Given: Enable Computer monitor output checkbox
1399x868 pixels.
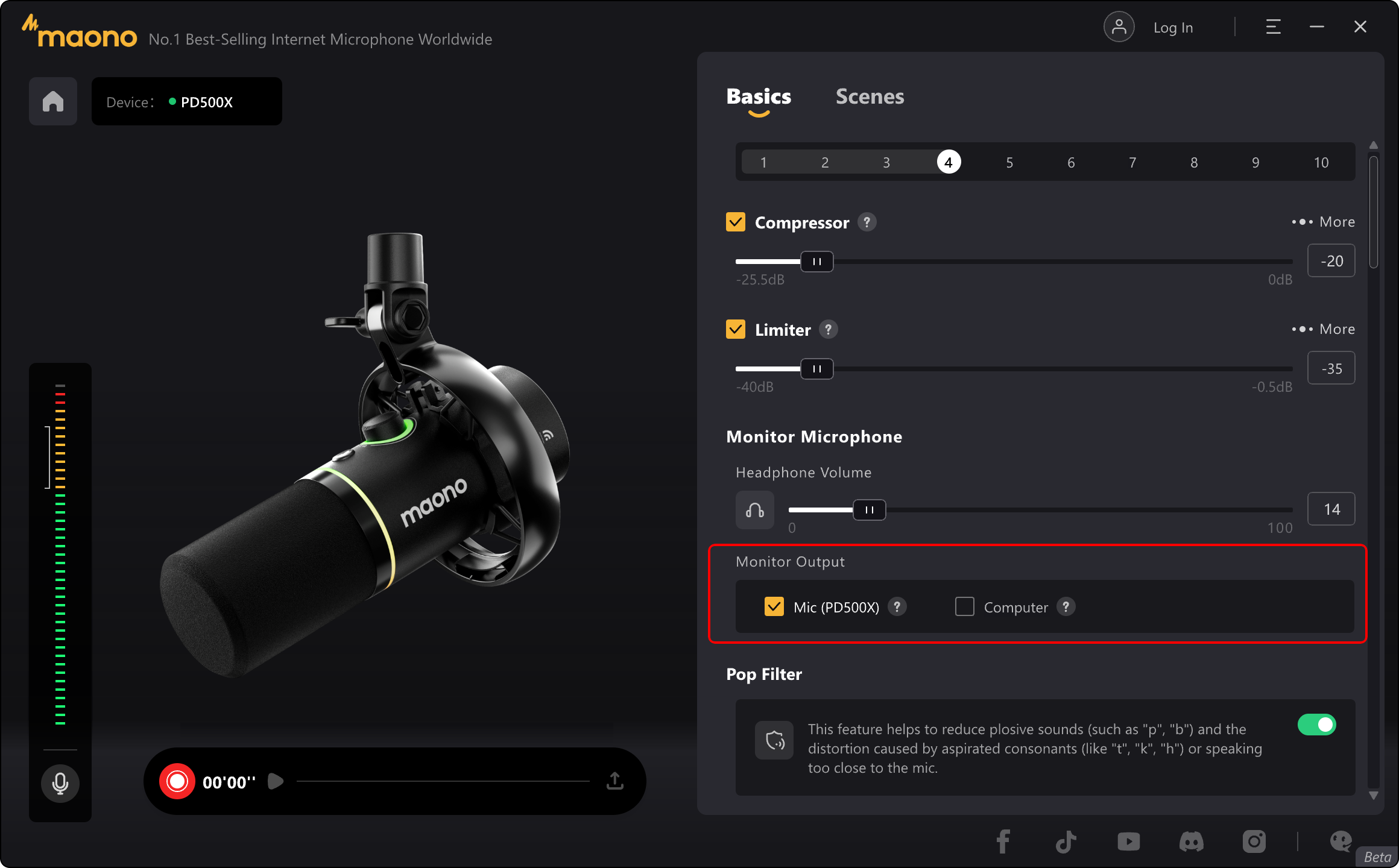Looking at the screenshot, I should tap(964, 606).
